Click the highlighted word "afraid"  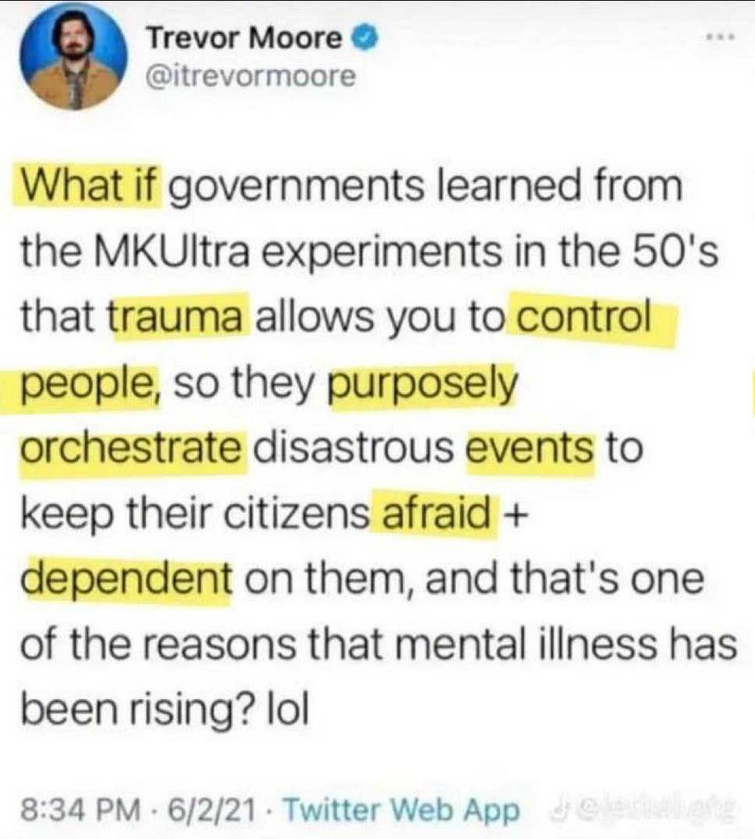(x=435, y=514)
